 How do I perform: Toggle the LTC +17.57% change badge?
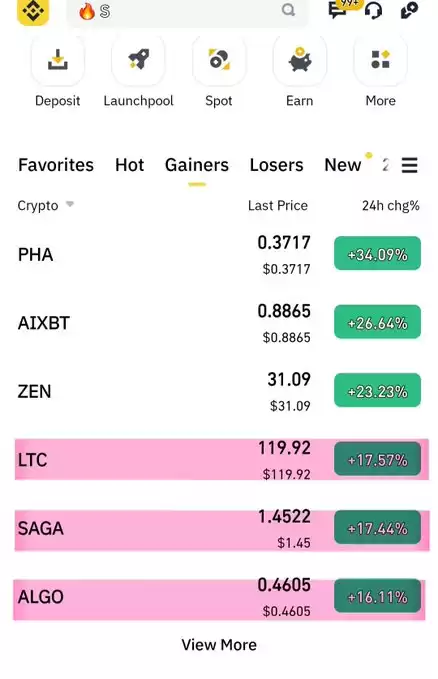click(377, 459)
